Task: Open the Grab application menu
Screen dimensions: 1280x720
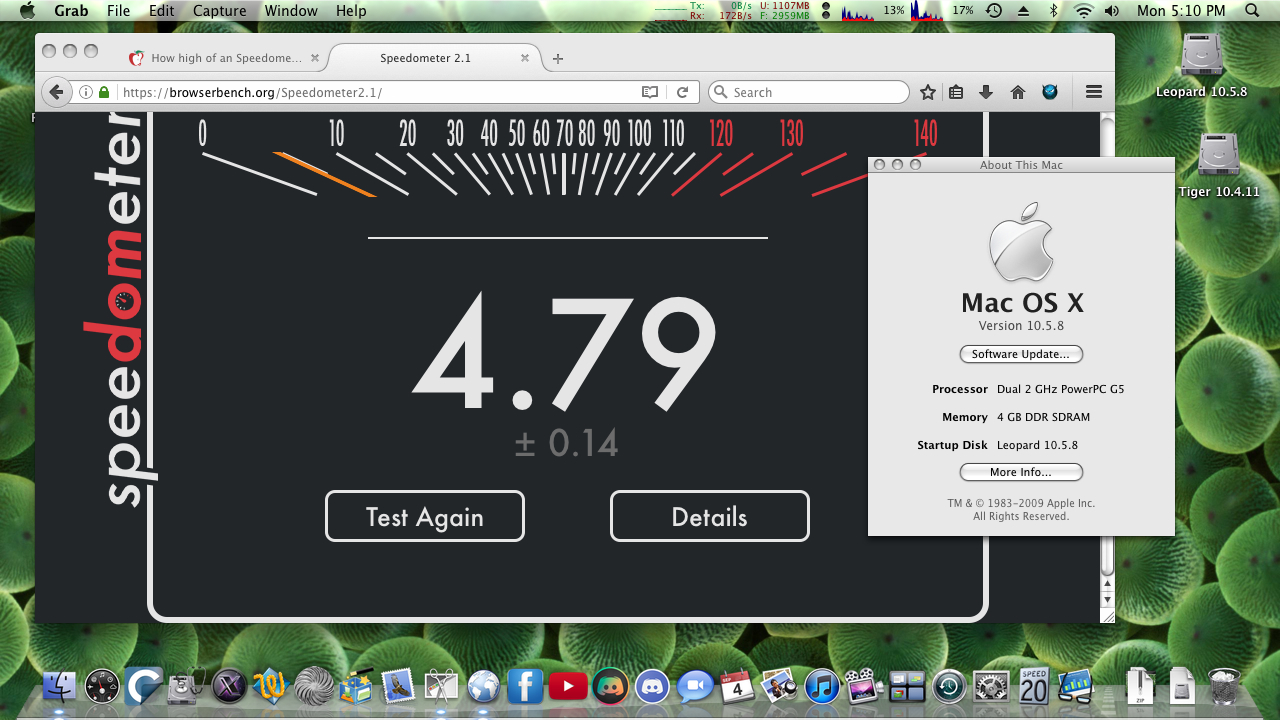Action: coord(71,11)
